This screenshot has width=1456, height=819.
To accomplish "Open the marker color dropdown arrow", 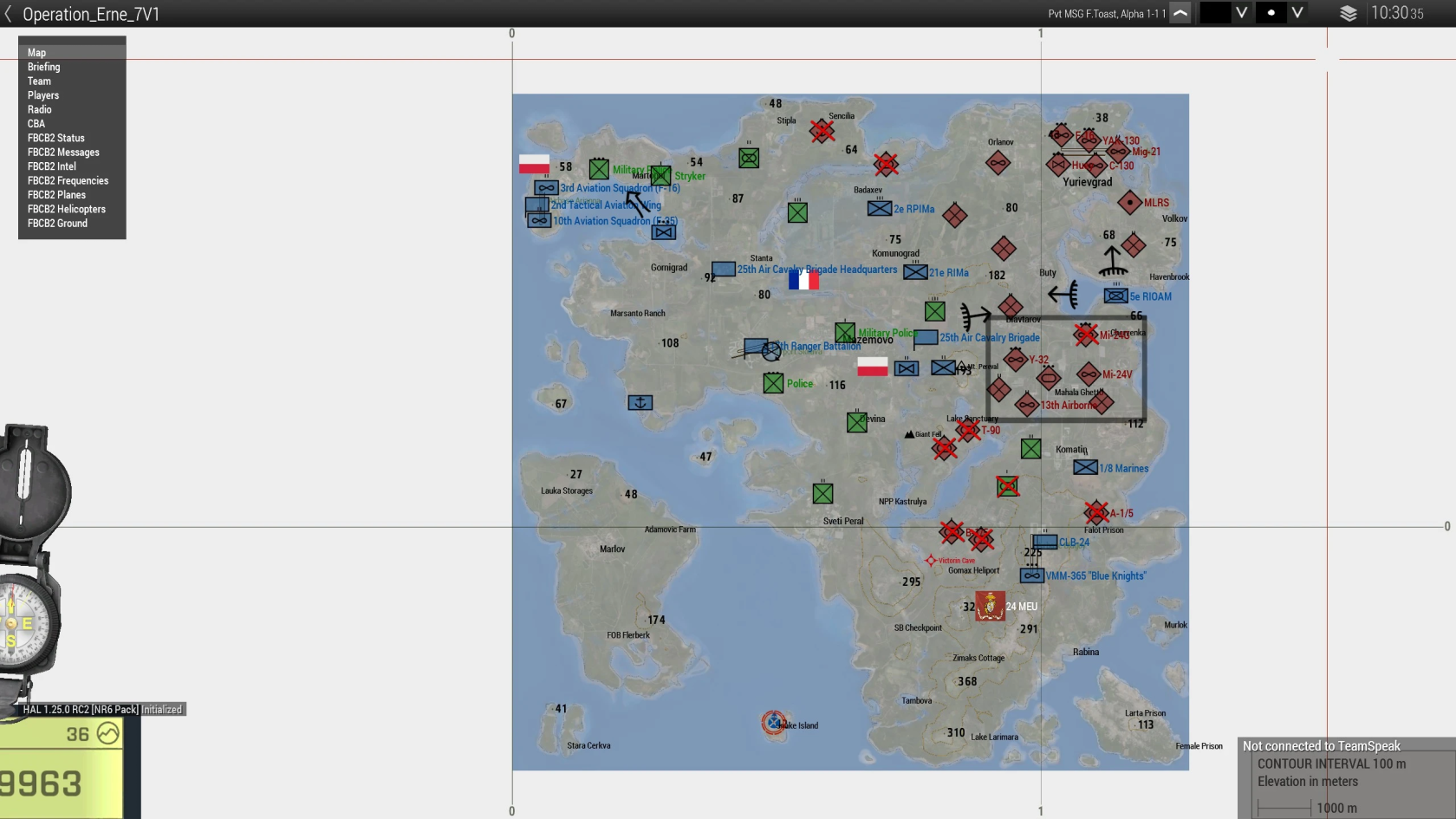I will 1242,13.
